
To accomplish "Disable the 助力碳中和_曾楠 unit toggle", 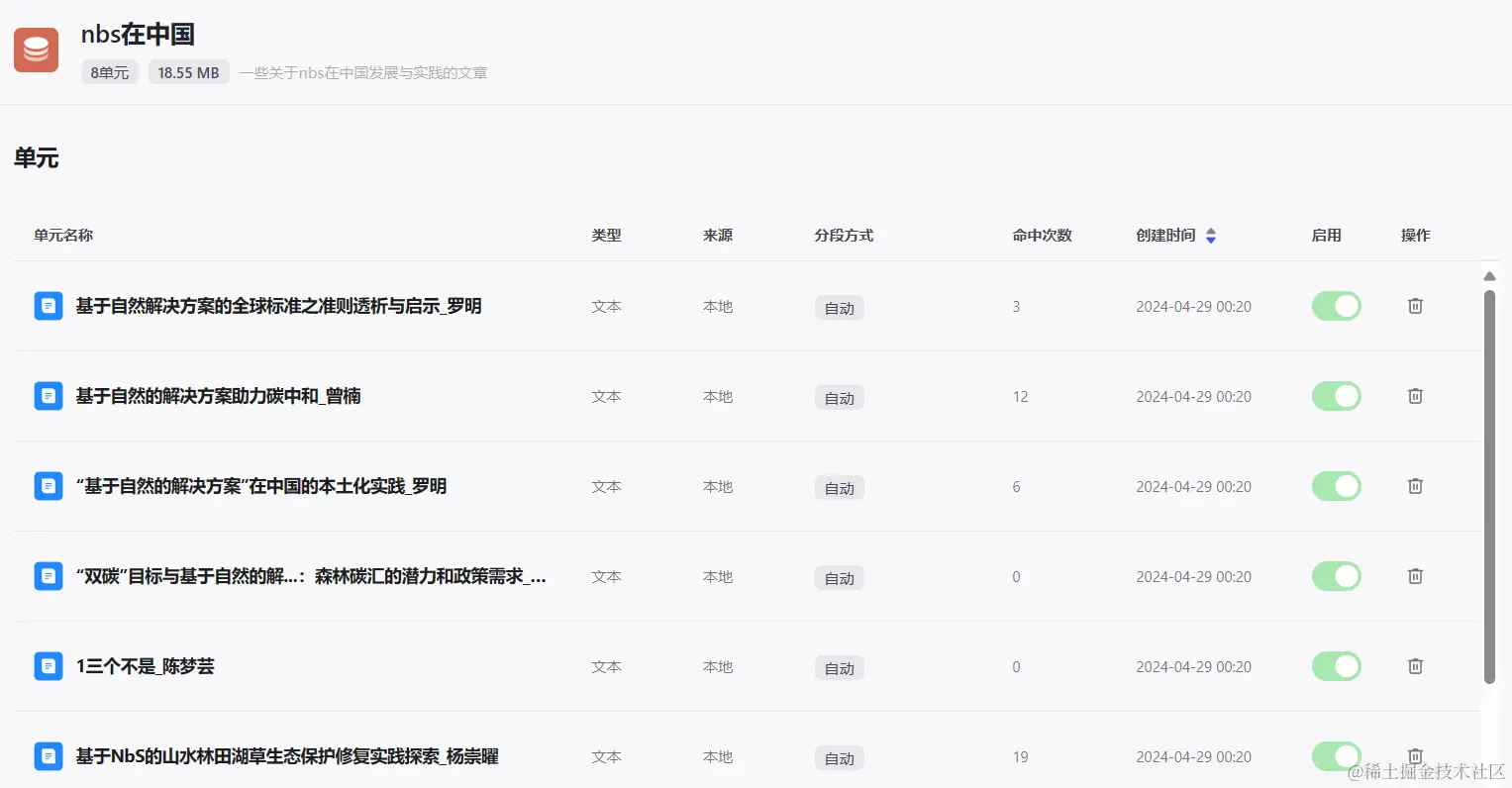I will point(1337,396).
